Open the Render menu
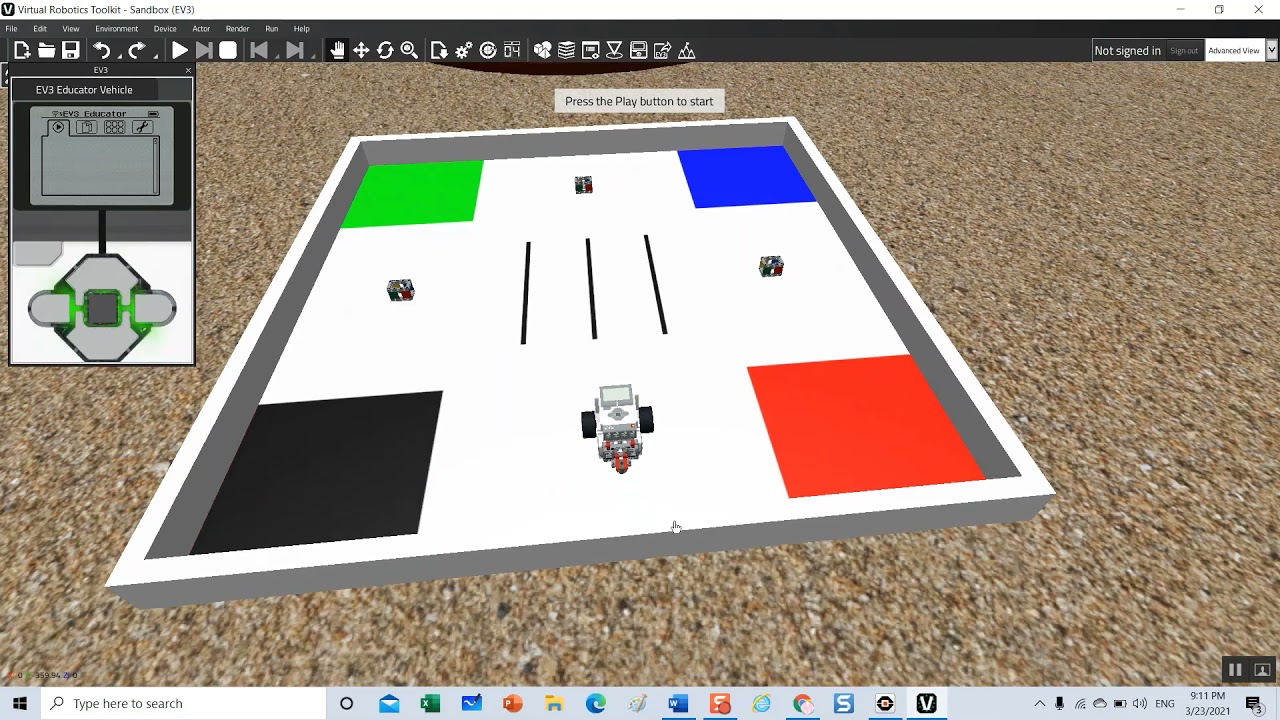The image size is (1280, 720). pyautogui.click(x=237, y=28)
